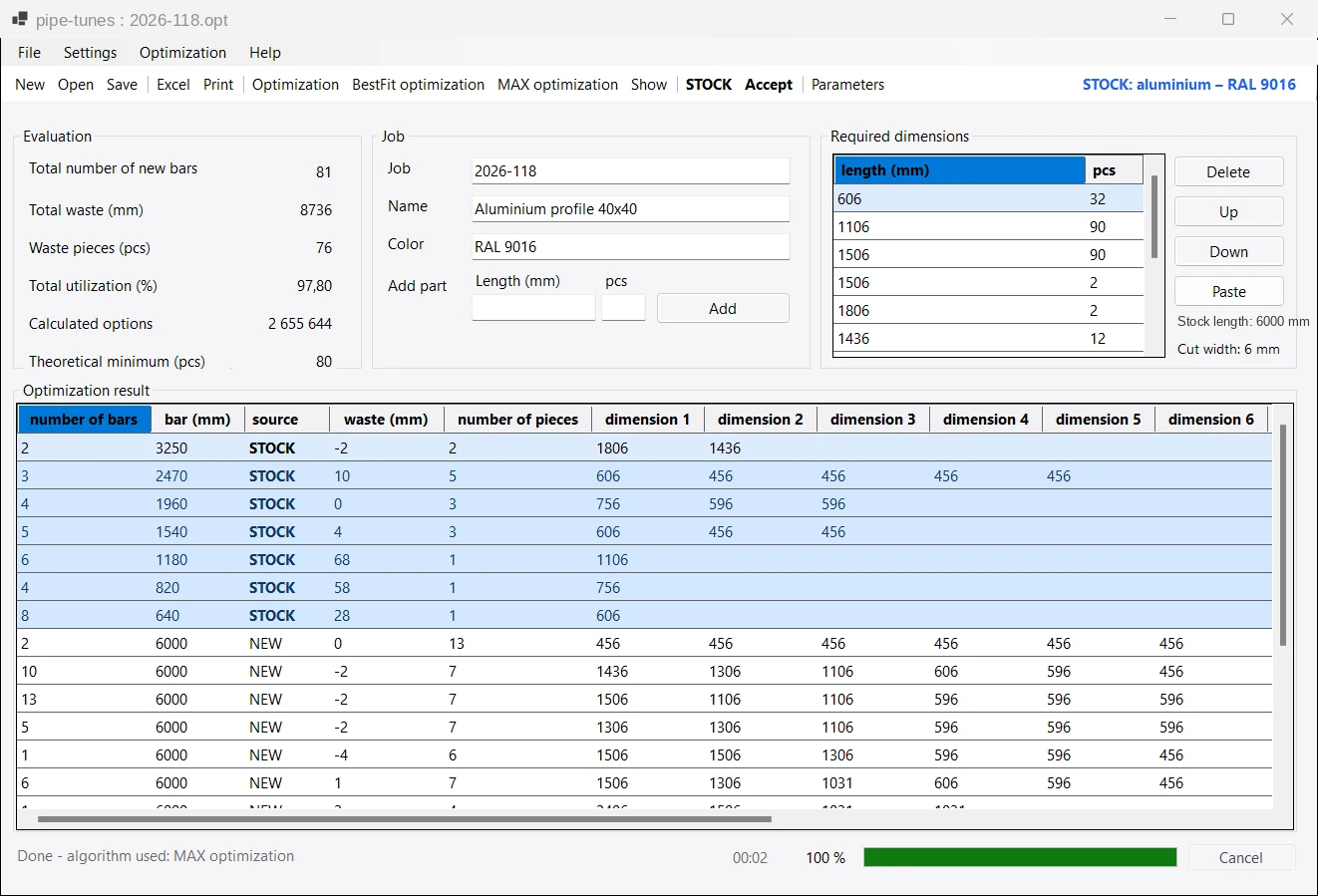The image size is (1318, 896).
Task: Click Accept in the toolbar
Action: pos(769,85)
